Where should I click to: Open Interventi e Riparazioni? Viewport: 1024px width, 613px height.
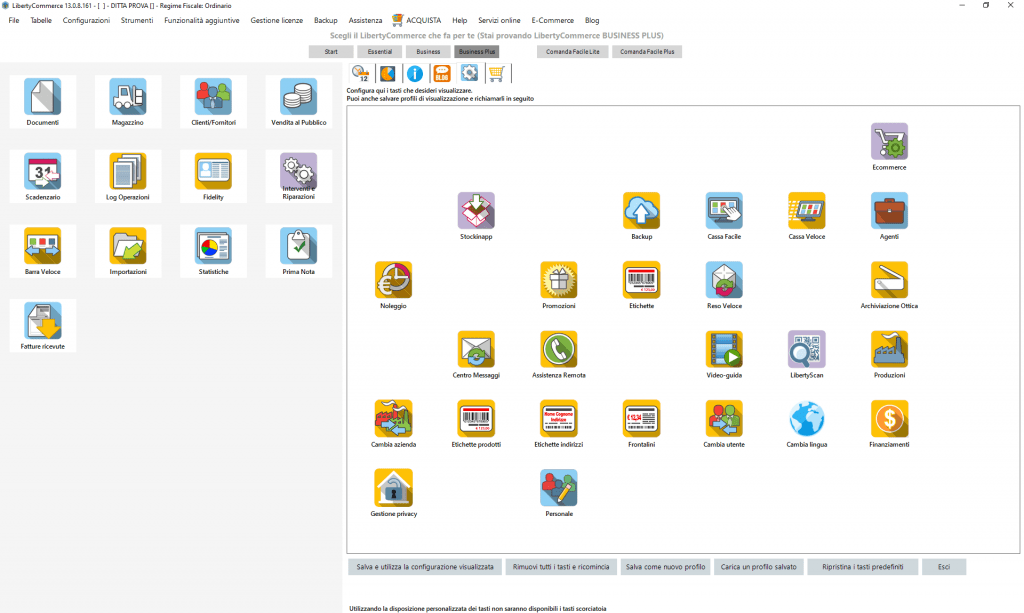point(298,176)
